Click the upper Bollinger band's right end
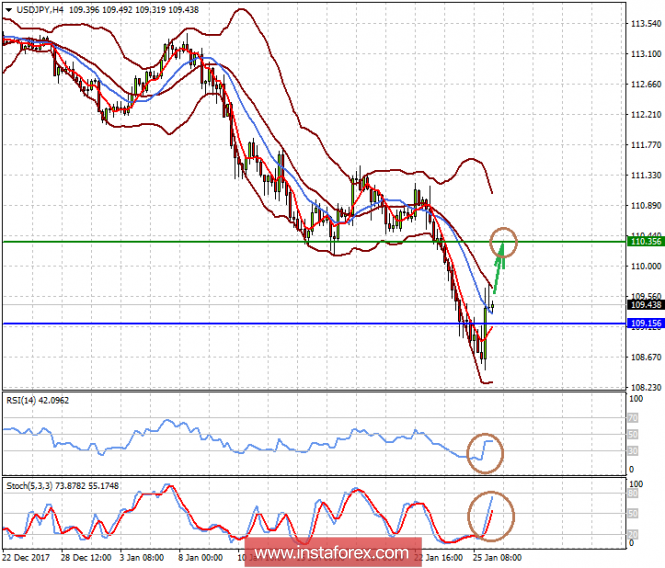This screenshot has height=568, width=665. 491,191
